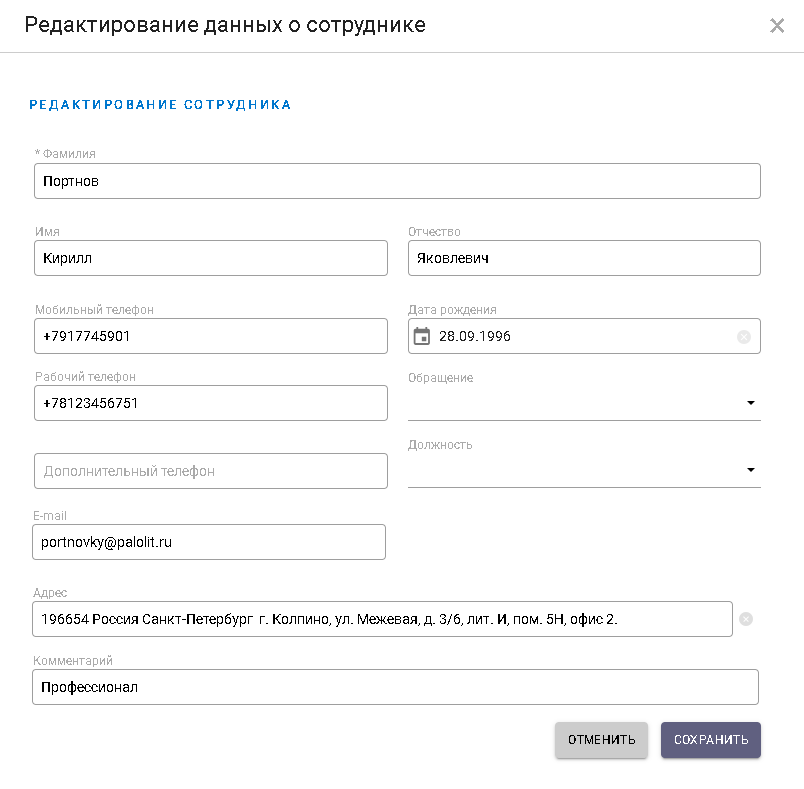The image size is (804, 789).
Task: Expand the Обращение dropdown
Action: point(584,403)
